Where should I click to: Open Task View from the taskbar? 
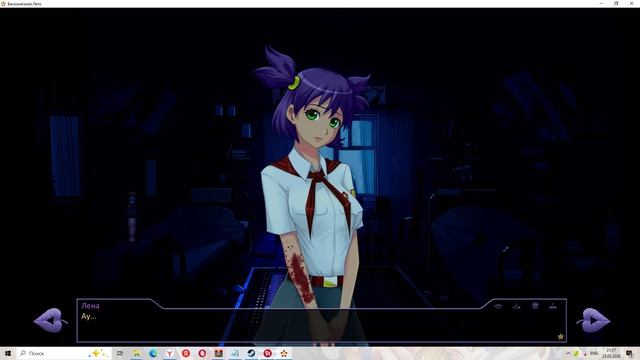[x=120, y=353]
